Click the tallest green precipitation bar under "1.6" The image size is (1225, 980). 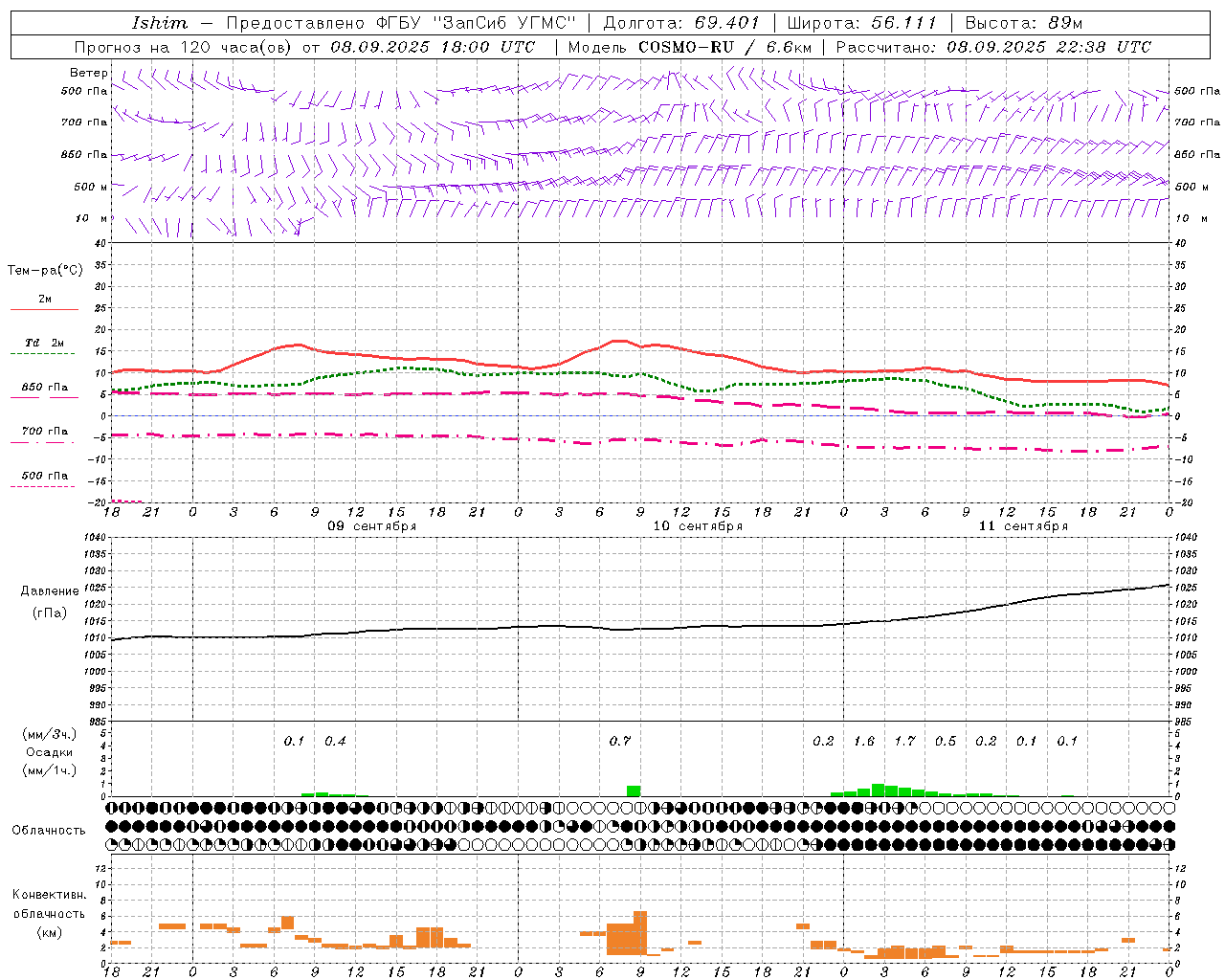click(878, 790)
